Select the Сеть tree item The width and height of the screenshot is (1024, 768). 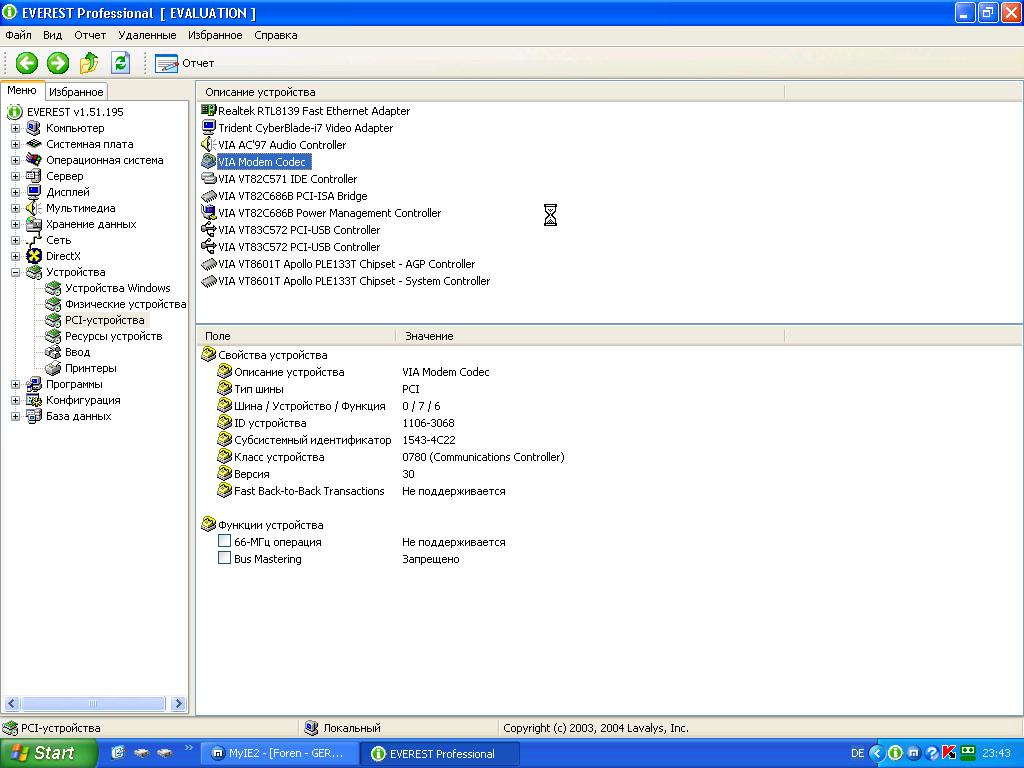58,240
